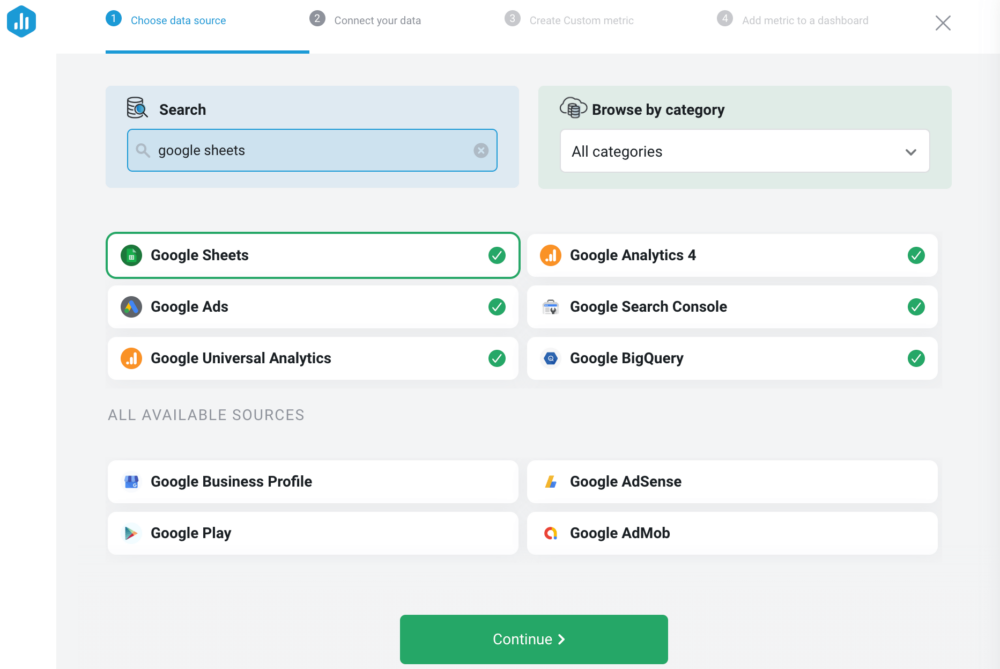Click the search input containing google sheets

[312, 151]
